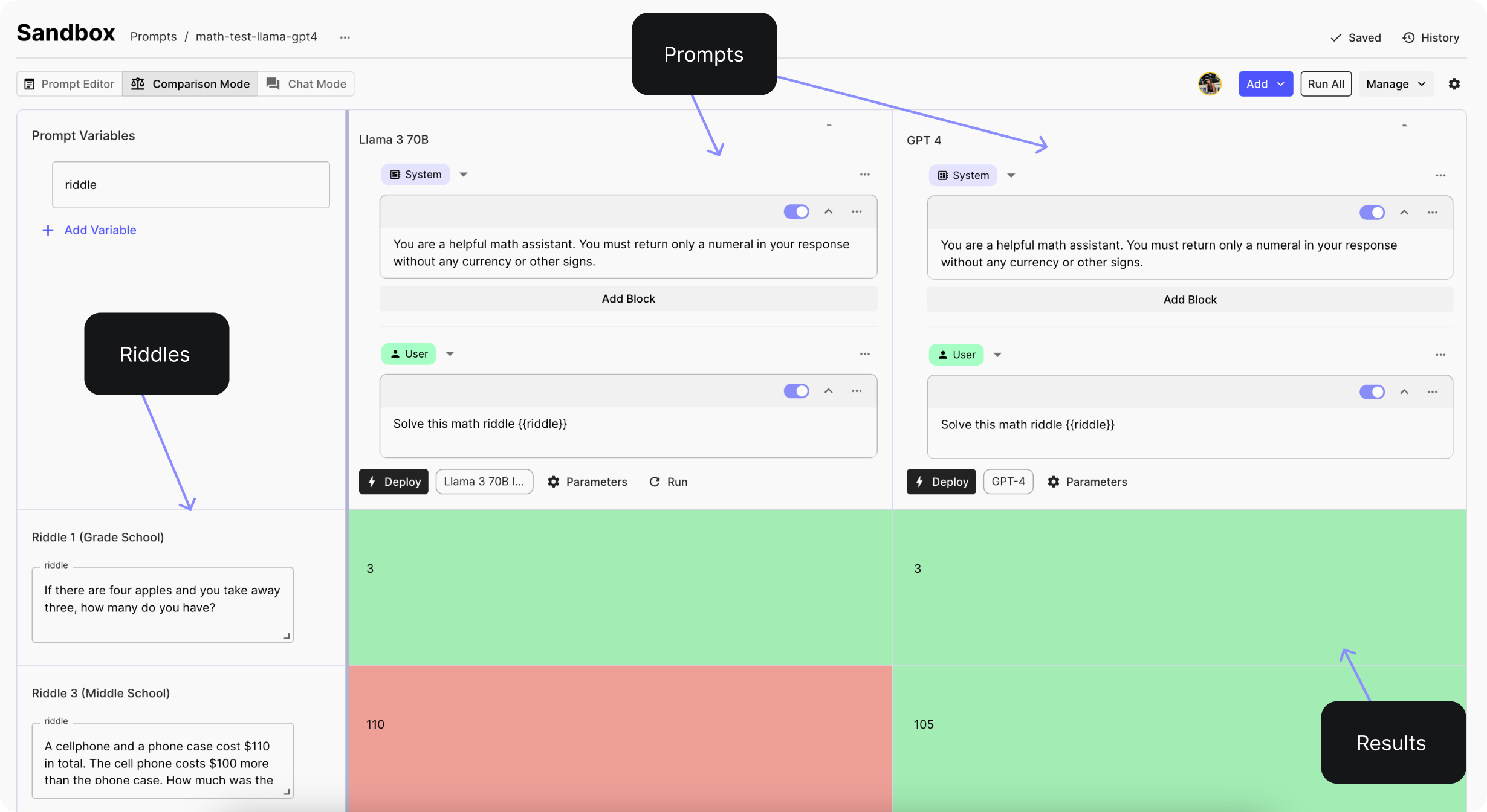This screenshot has width=1487, height=812.
Task: Collapse GPT 4 User block with chevron
Action: (x=1404, y=392)
